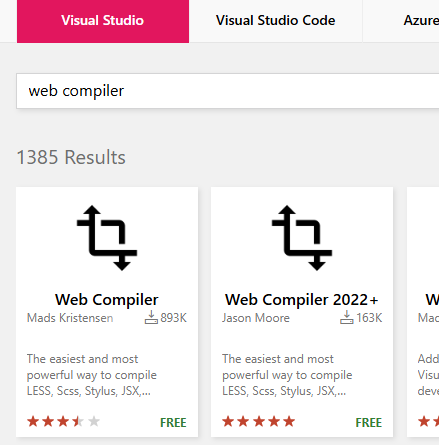This screenshot has width=439, height=445.
Task: Click the Web Compiler description text
Action: pos(92,375)
